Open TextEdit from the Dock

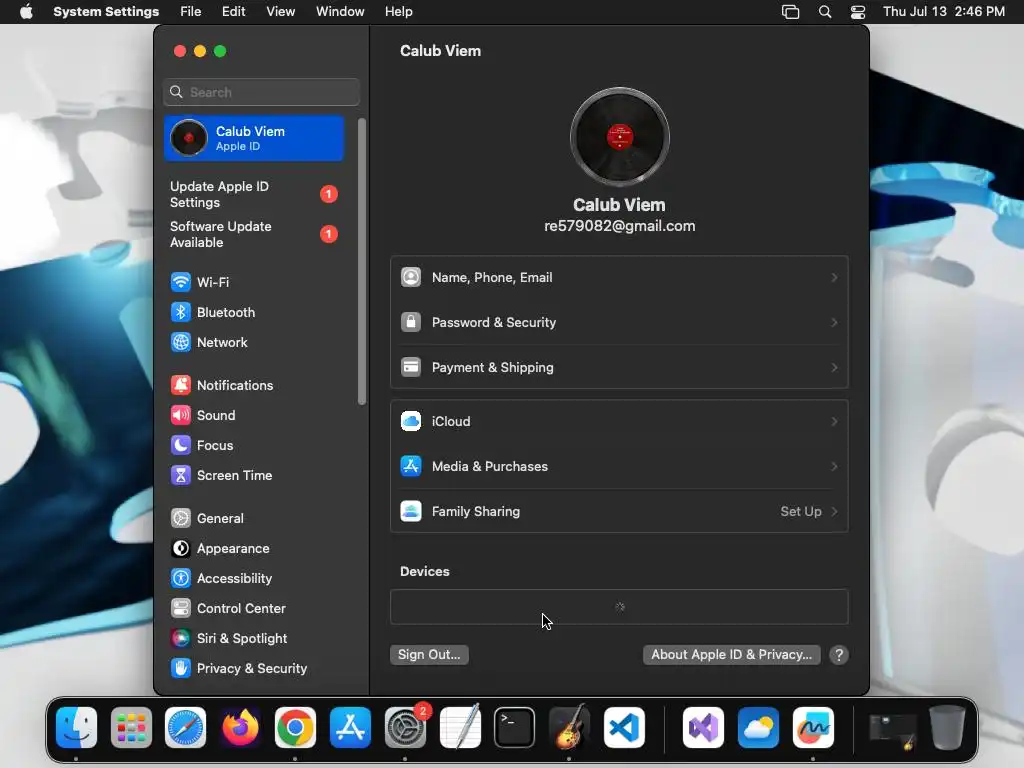[x=460, y=727]
